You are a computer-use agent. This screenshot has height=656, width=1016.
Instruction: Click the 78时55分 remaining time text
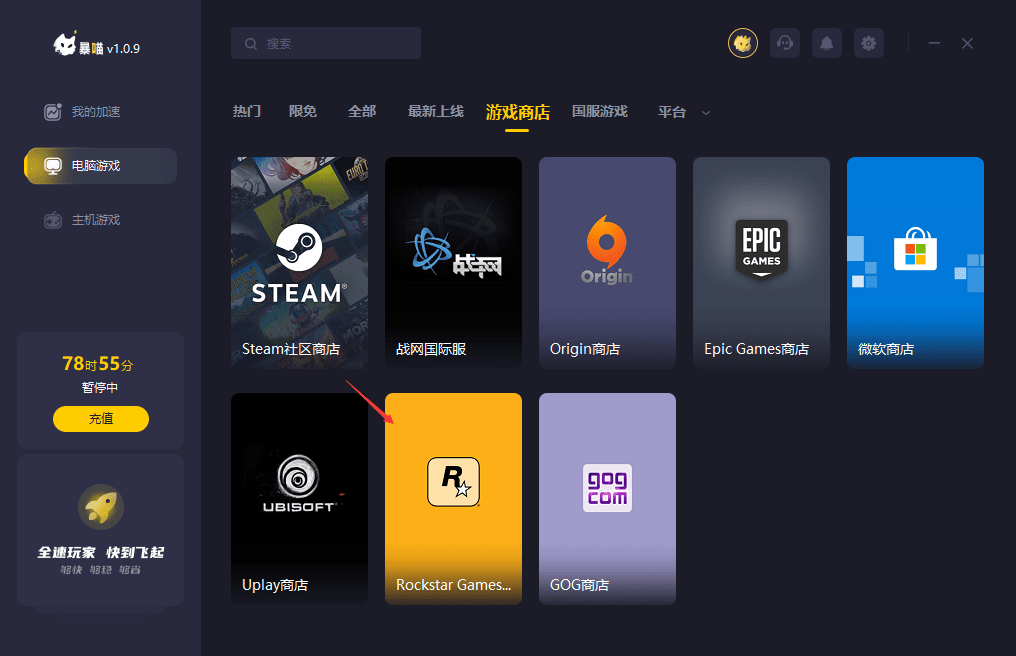pos(98,364)
